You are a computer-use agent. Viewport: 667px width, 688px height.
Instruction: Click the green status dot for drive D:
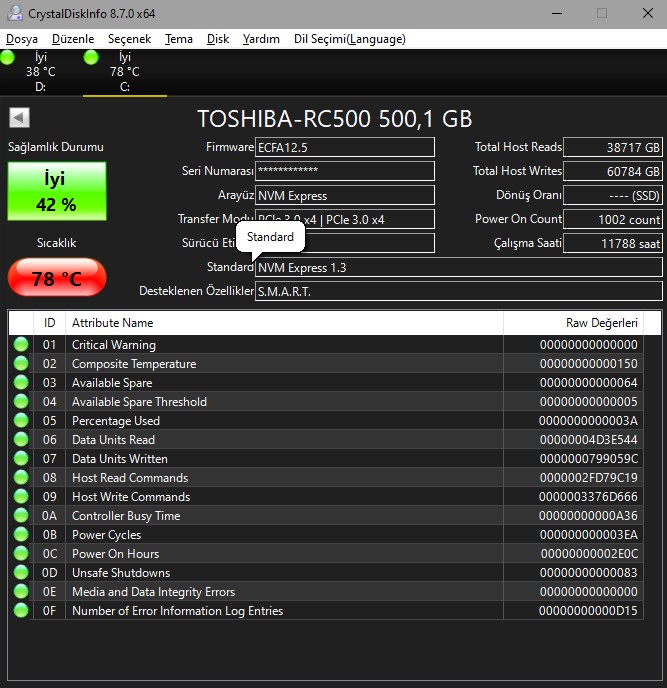7,57
